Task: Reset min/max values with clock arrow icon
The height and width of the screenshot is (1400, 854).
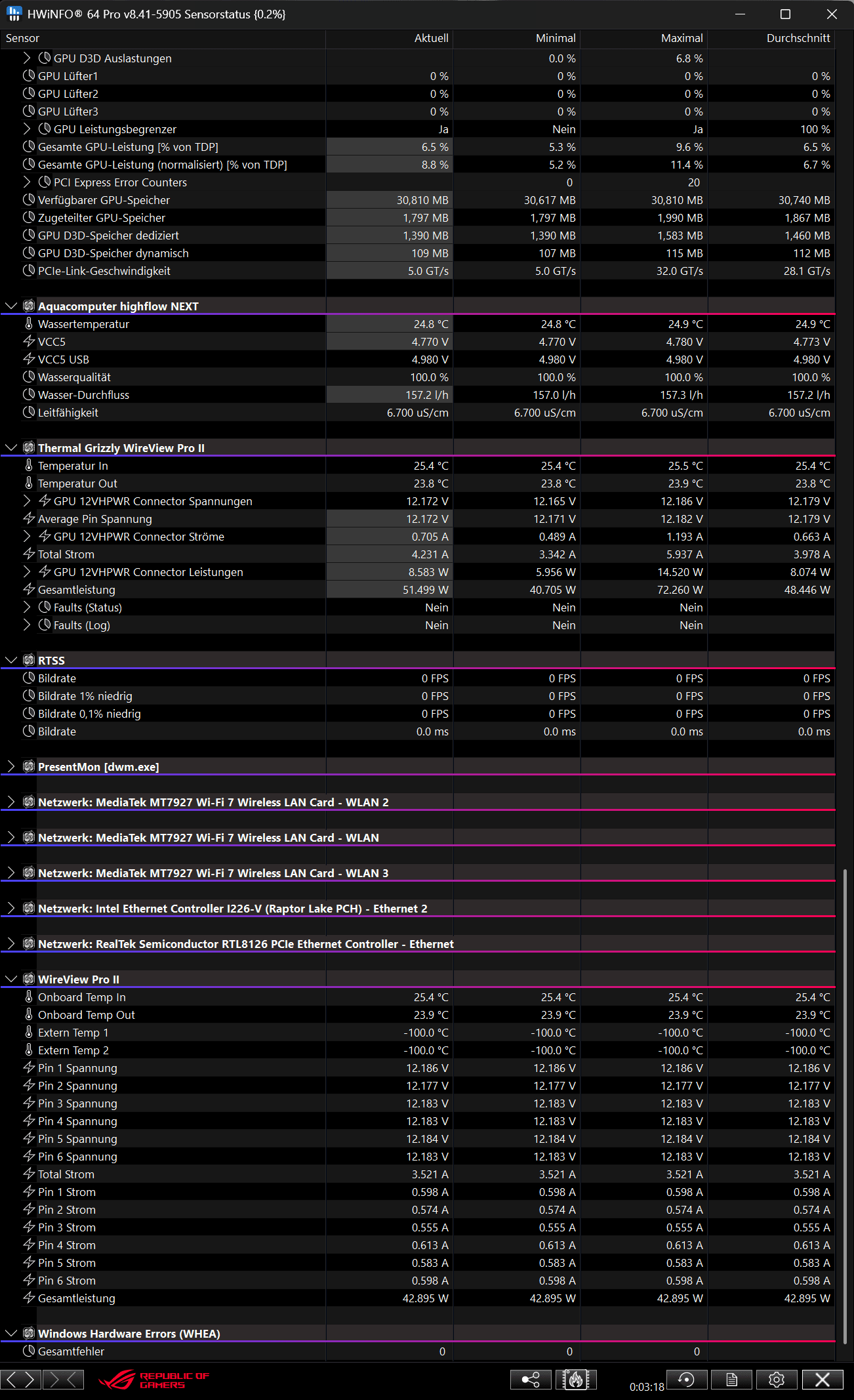Action: pos(687,1380)
